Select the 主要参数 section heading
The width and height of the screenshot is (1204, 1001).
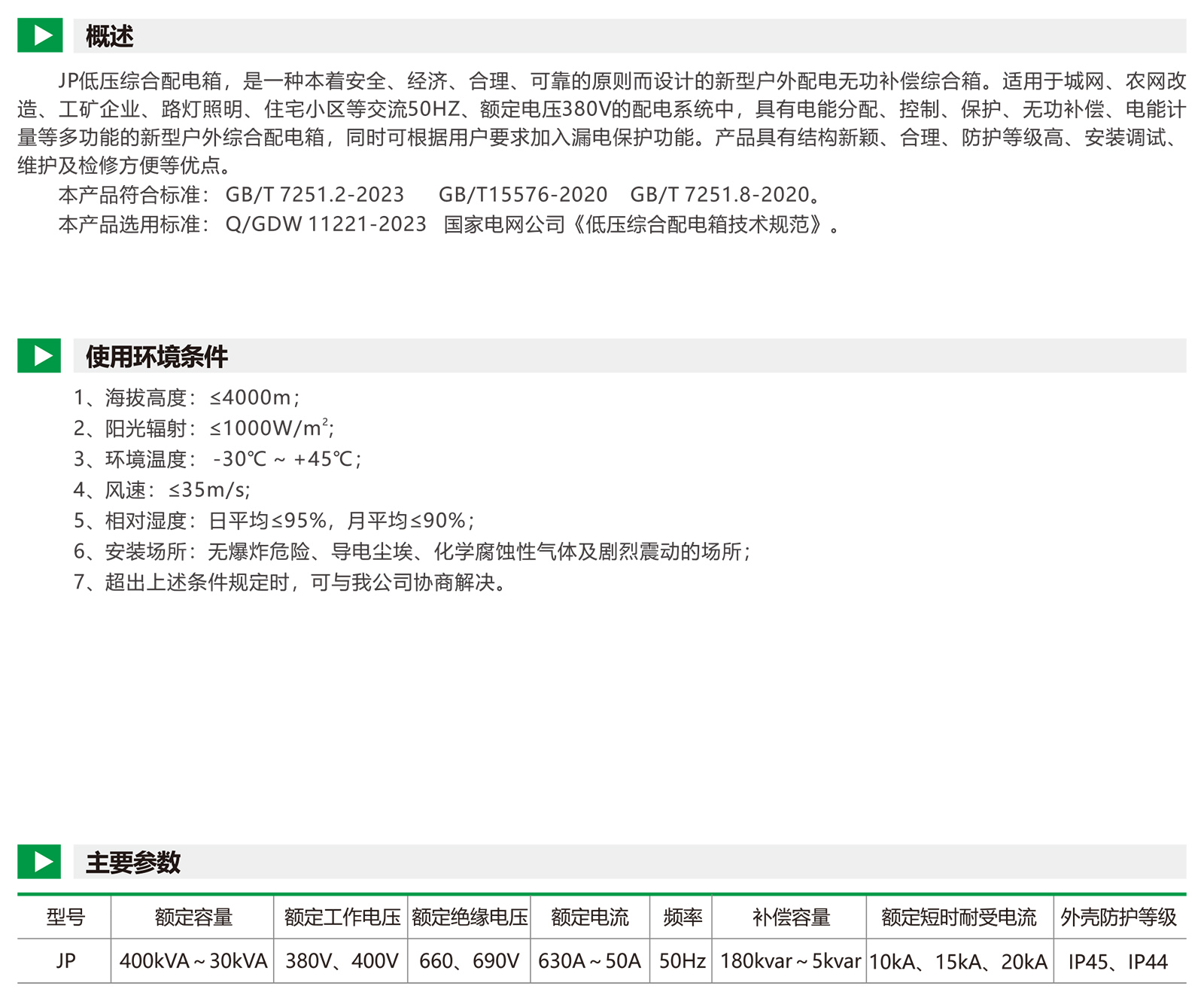coord(133,863)
